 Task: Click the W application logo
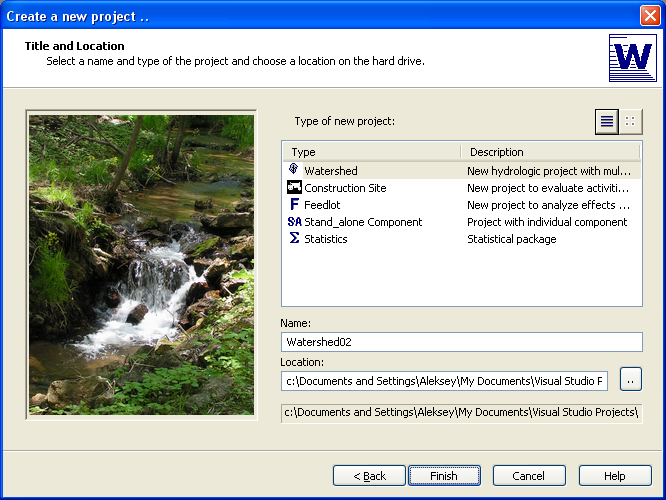(633, 58)
